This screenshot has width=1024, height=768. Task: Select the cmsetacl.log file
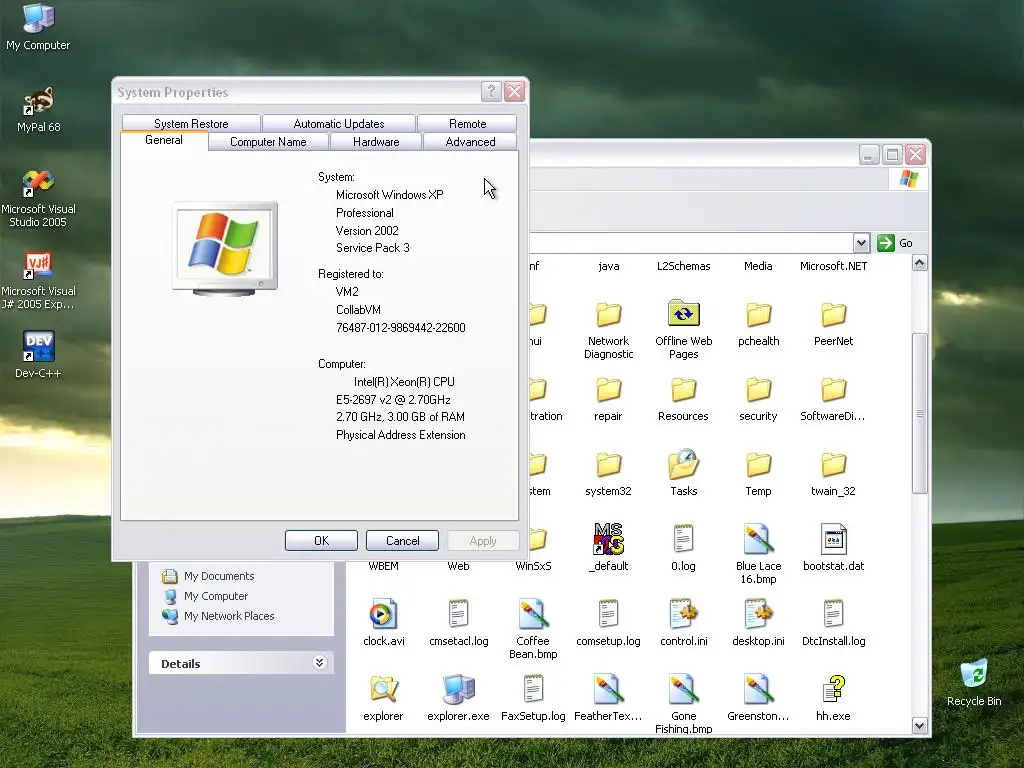458,622
